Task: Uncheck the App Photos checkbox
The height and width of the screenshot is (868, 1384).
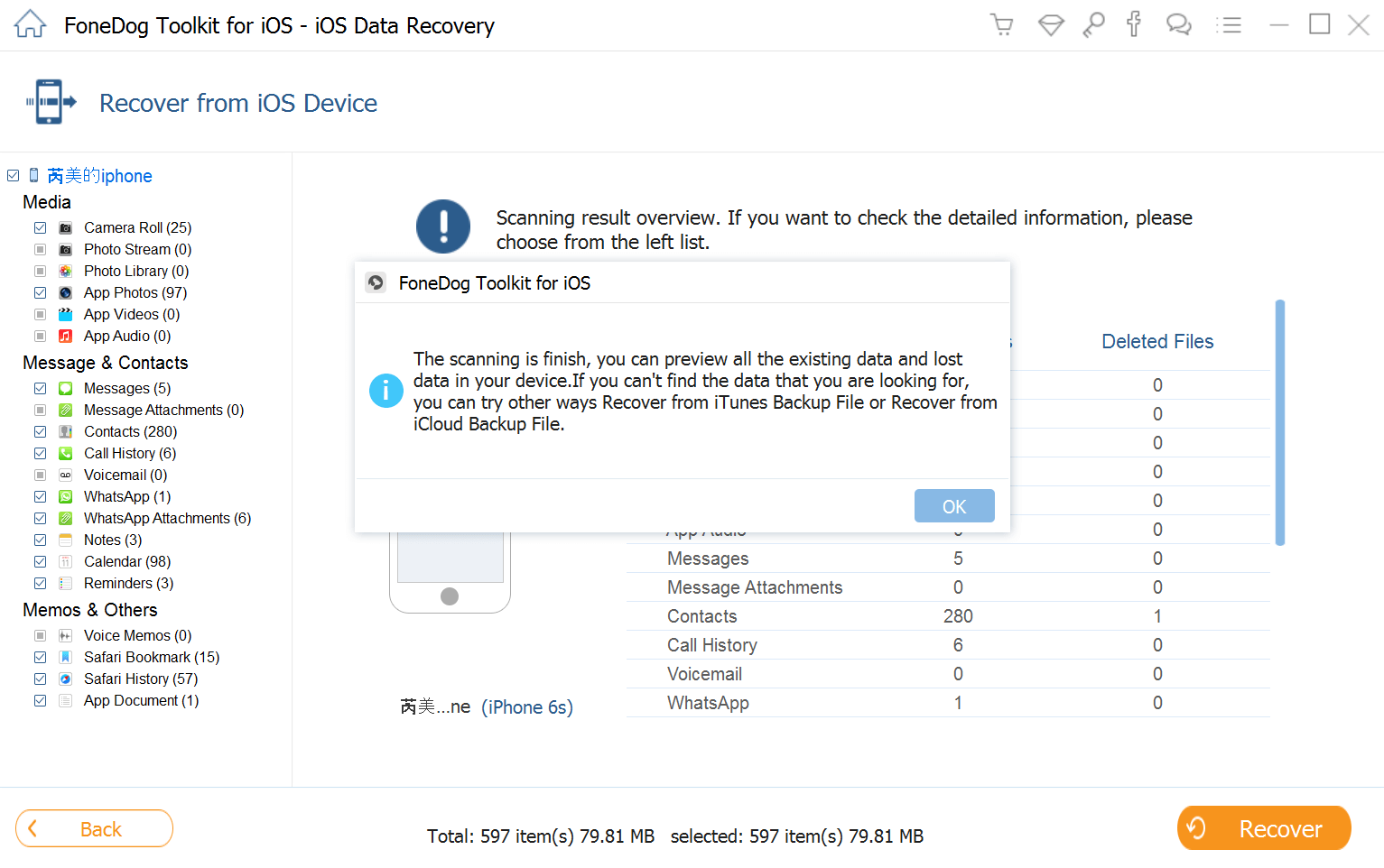Action: (x=40, y=293)
